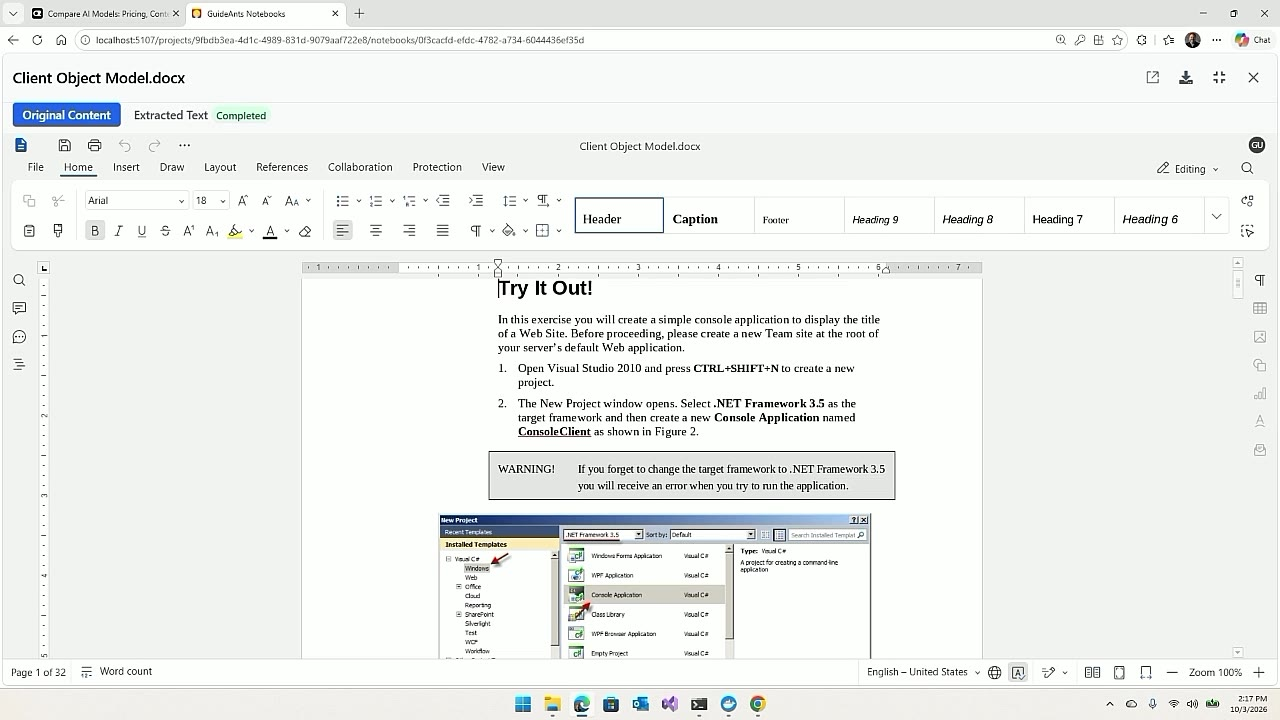Toggle Subscript formatting
The width and height of the screenshot is (1280, 720).
point(212,231)
